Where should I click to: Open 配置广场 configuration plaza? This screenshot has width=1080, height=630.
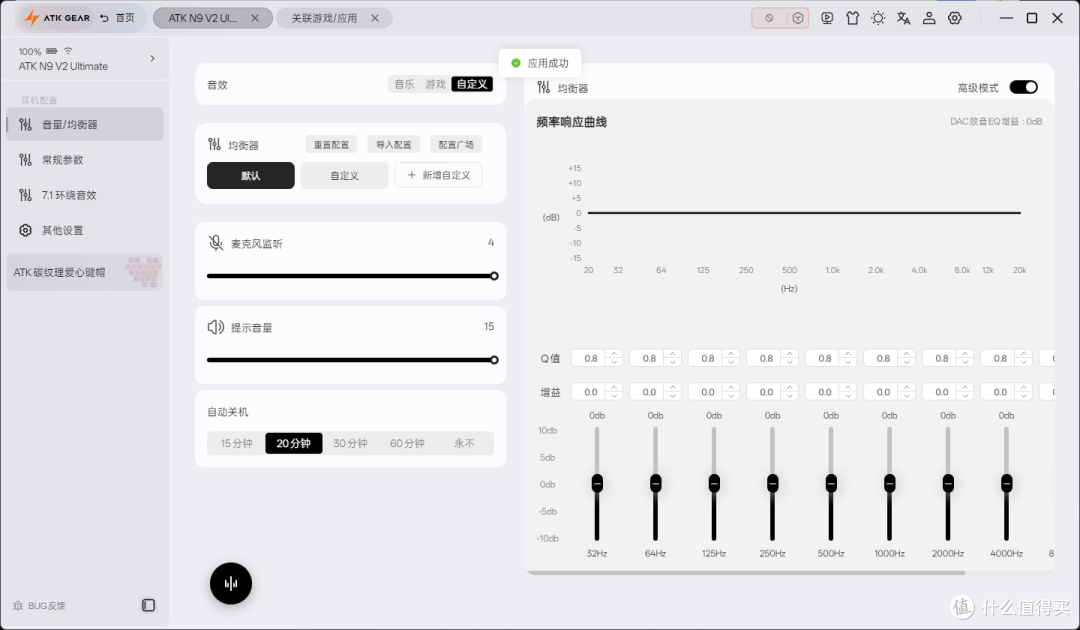click(456, 145)
